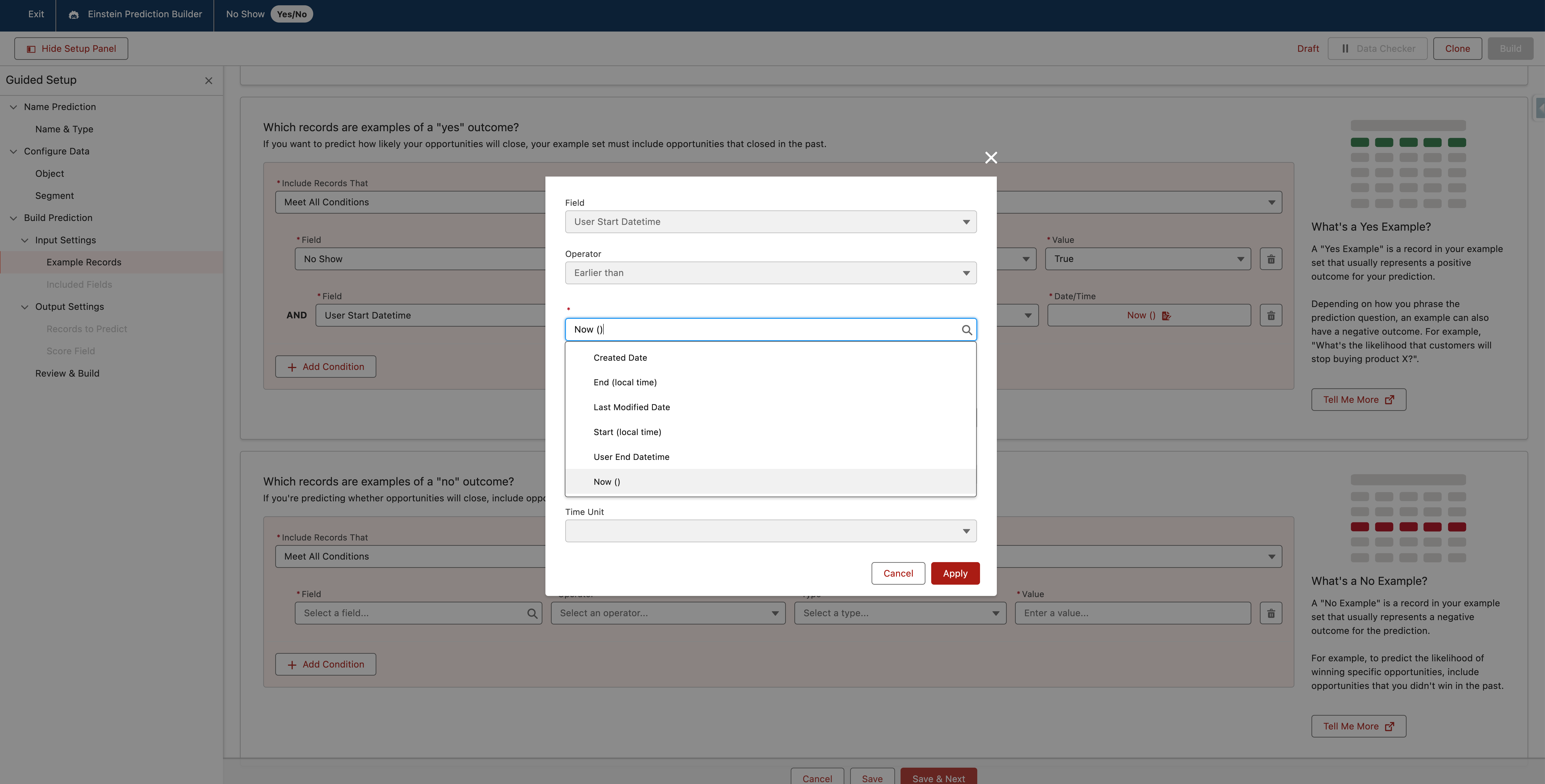Select the 'Now ()' option in list
Viewport: 1545px width, 784px height.
point(607,482)
